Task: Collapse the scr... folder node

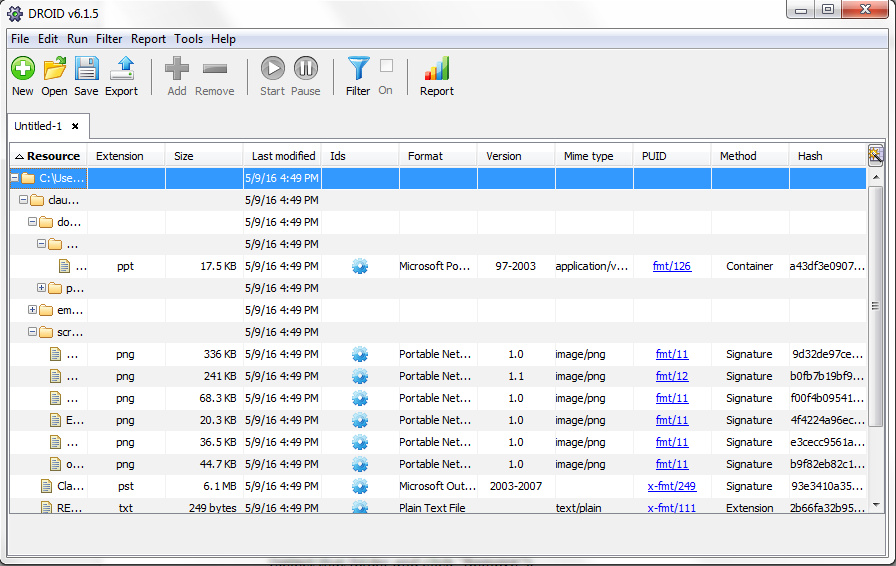Action: point(33,332)
